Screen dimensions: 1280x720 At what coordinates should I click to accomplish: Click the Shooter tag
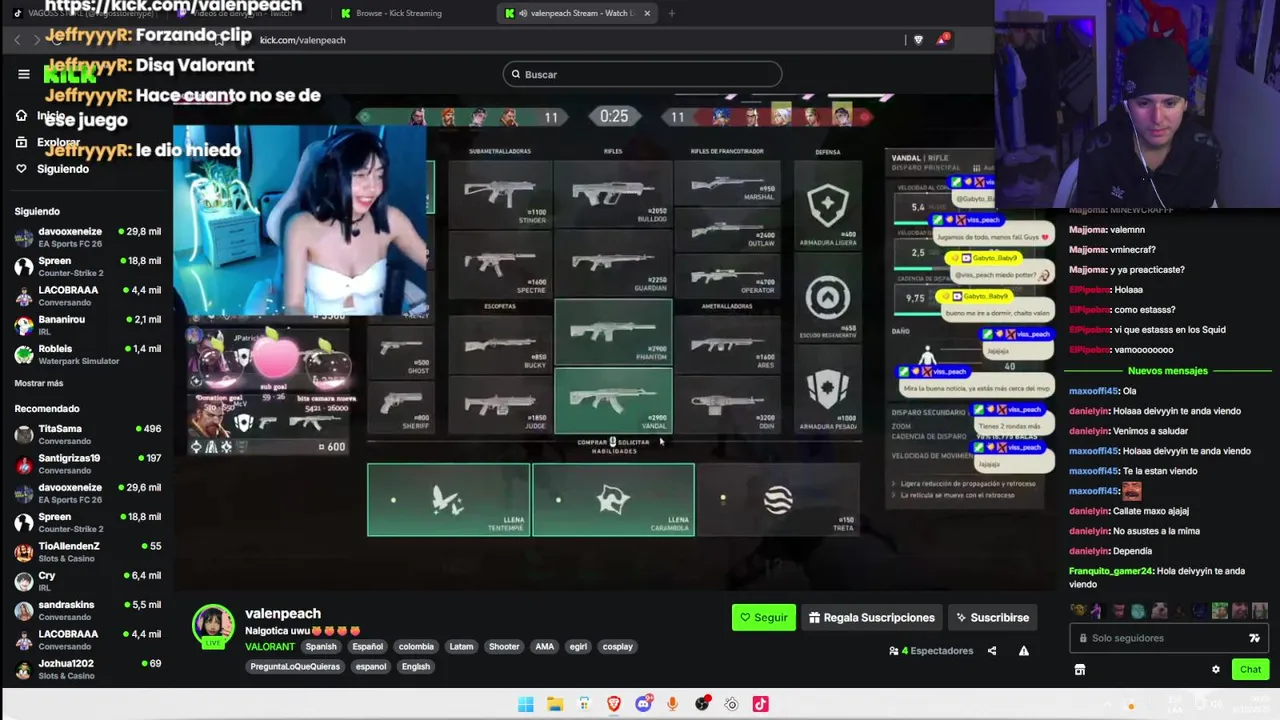pyautogui.click(x=504, y=647)
